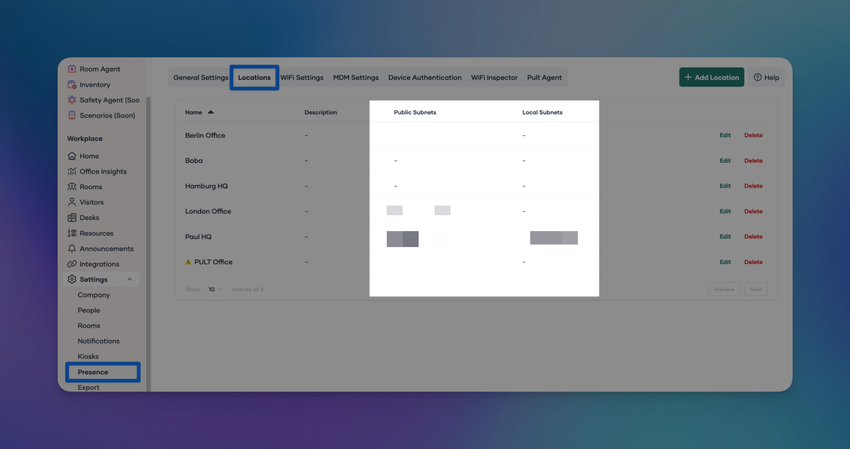Image resolution: width=850 pixels, height=449 pixels.
Task: Open Office Insights chart icon
Action: (x=72, y=172)
